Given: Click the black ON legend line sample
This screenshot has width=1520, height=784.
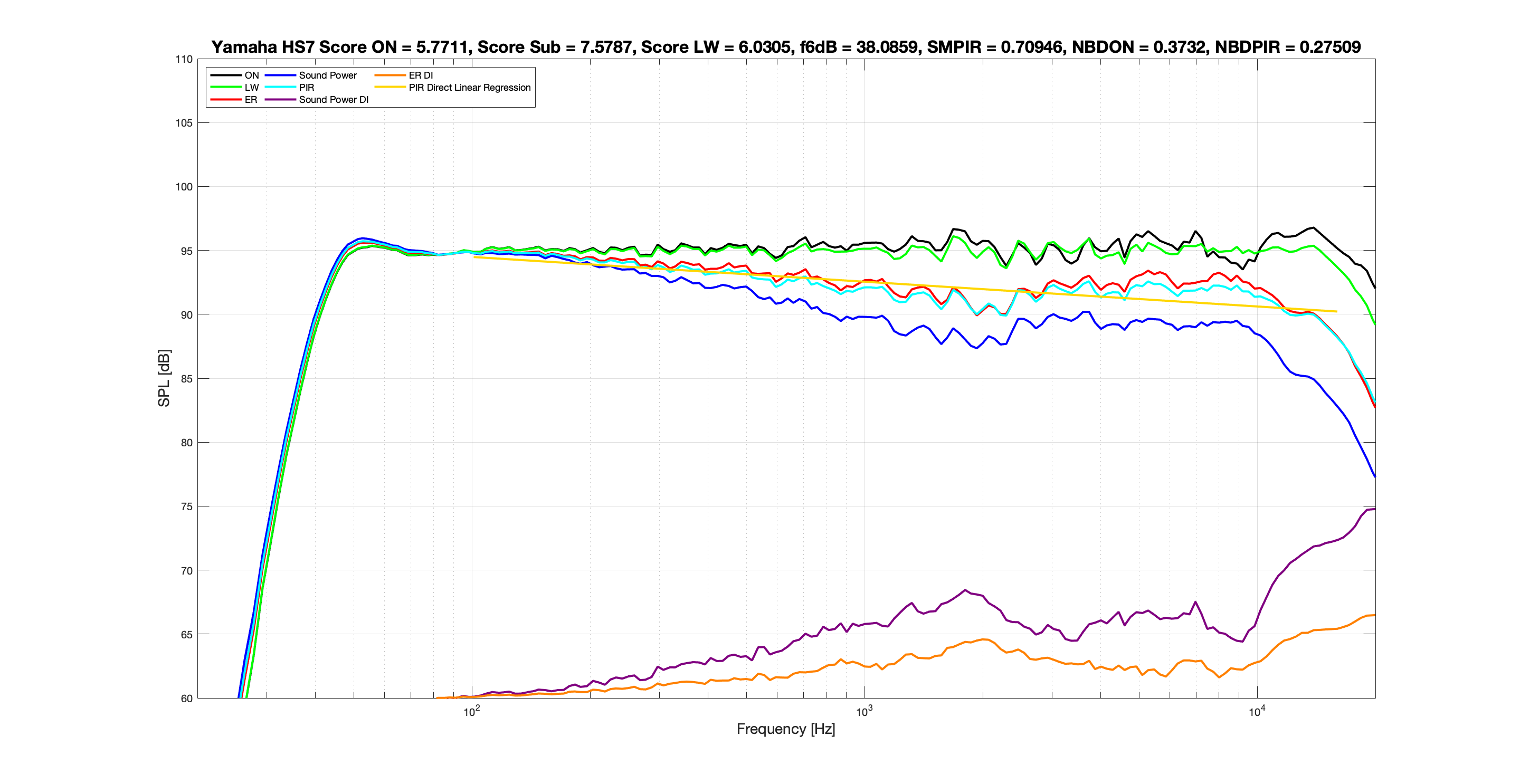Looking at the screenshot, I should point(226,75).
